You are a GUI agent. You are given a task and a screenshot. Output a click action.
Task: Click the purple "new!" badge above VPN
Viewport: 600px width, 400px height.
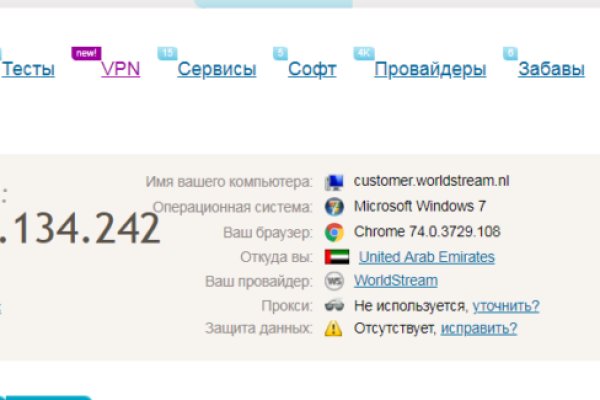tap(86, 53)
